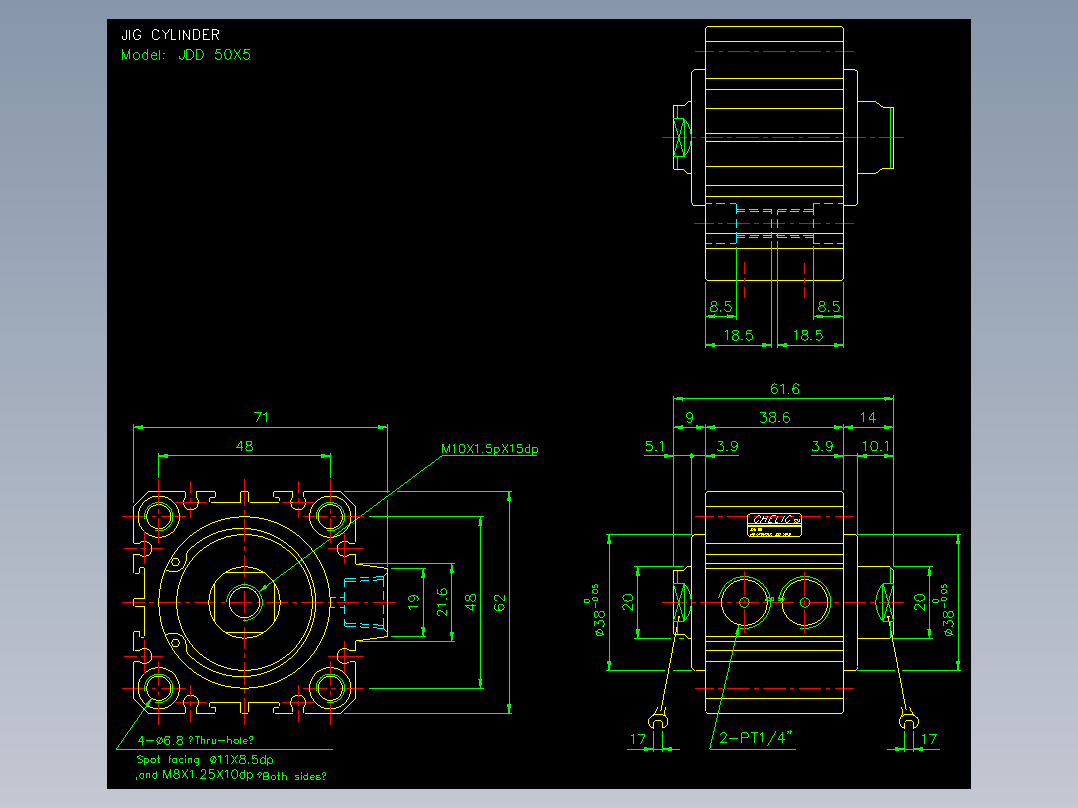Select the "4-ø6.8 ?Thru-hole?" note
1078x808 pixels.
[x=195, y=741]
